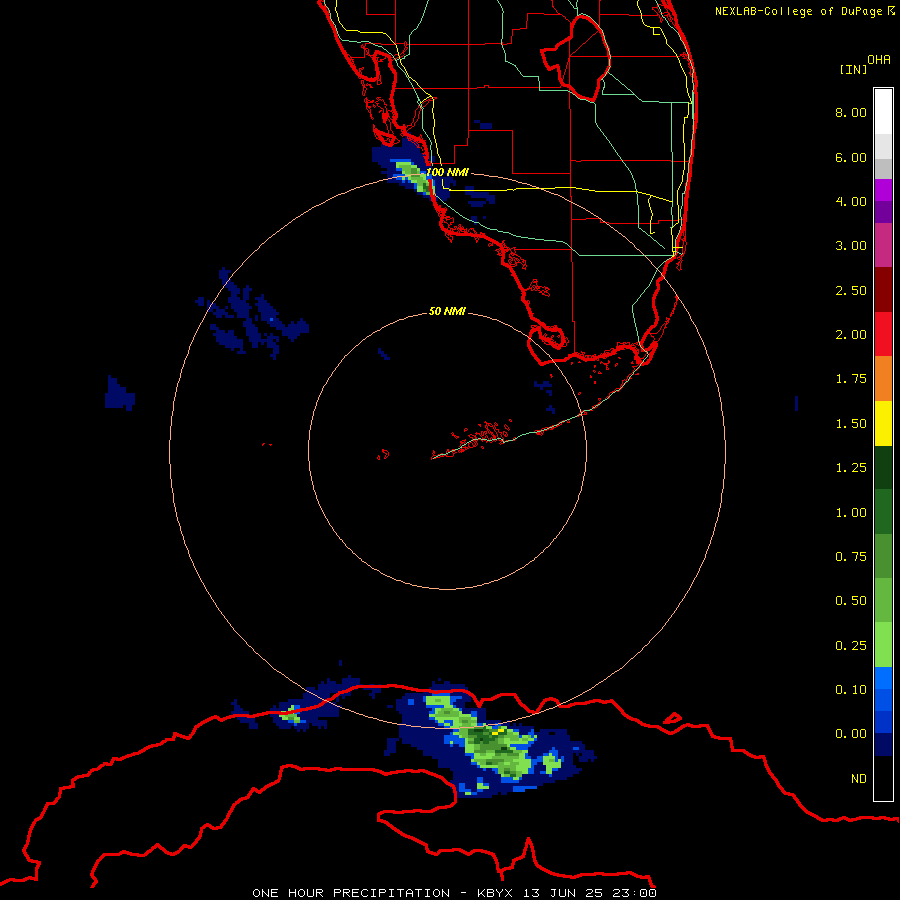Click the 0.00 legend value
Screen dimensions: 900x900
(x=851, y=734)
